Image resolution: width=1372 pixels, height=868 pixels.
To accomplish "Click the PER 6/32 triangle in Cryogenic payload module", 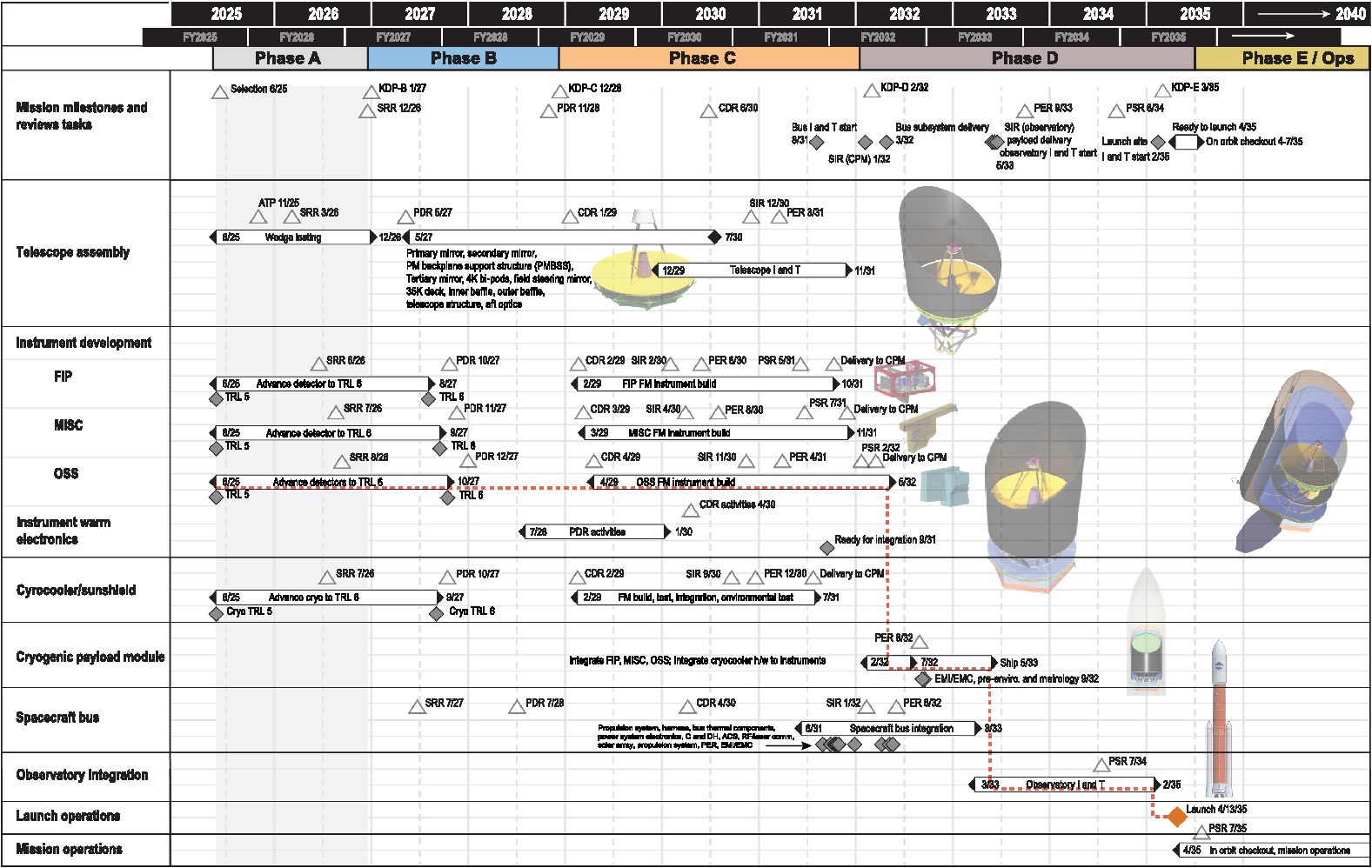I will click(x=920, y=643).
